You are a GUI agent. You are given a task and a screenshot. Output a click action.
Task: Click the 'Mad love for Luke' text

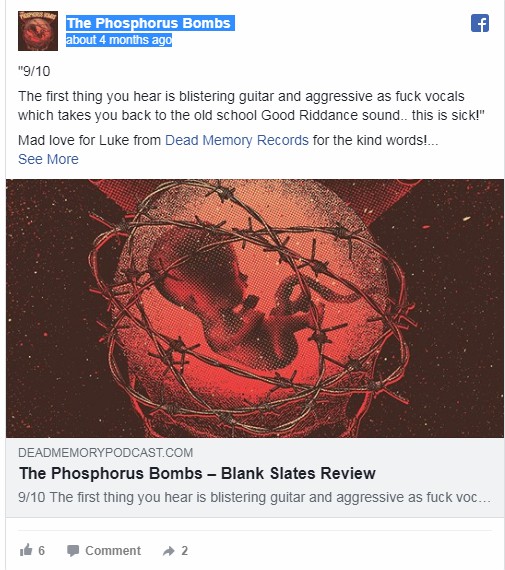(89, 140)
